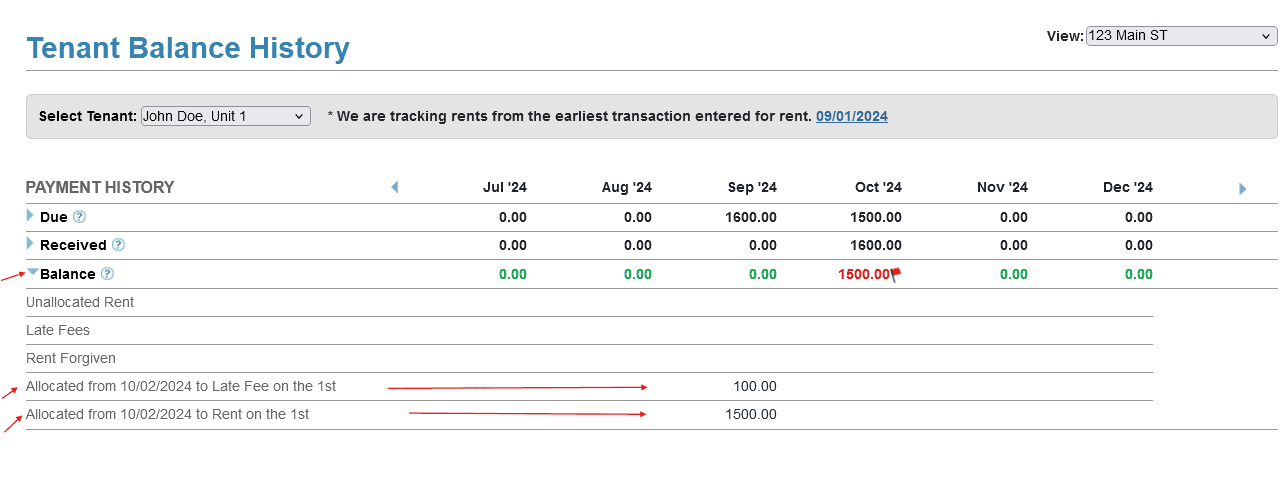Click the Unallocated Rent row label
This screenshot has height=482, width=1282.
[80, 302]
